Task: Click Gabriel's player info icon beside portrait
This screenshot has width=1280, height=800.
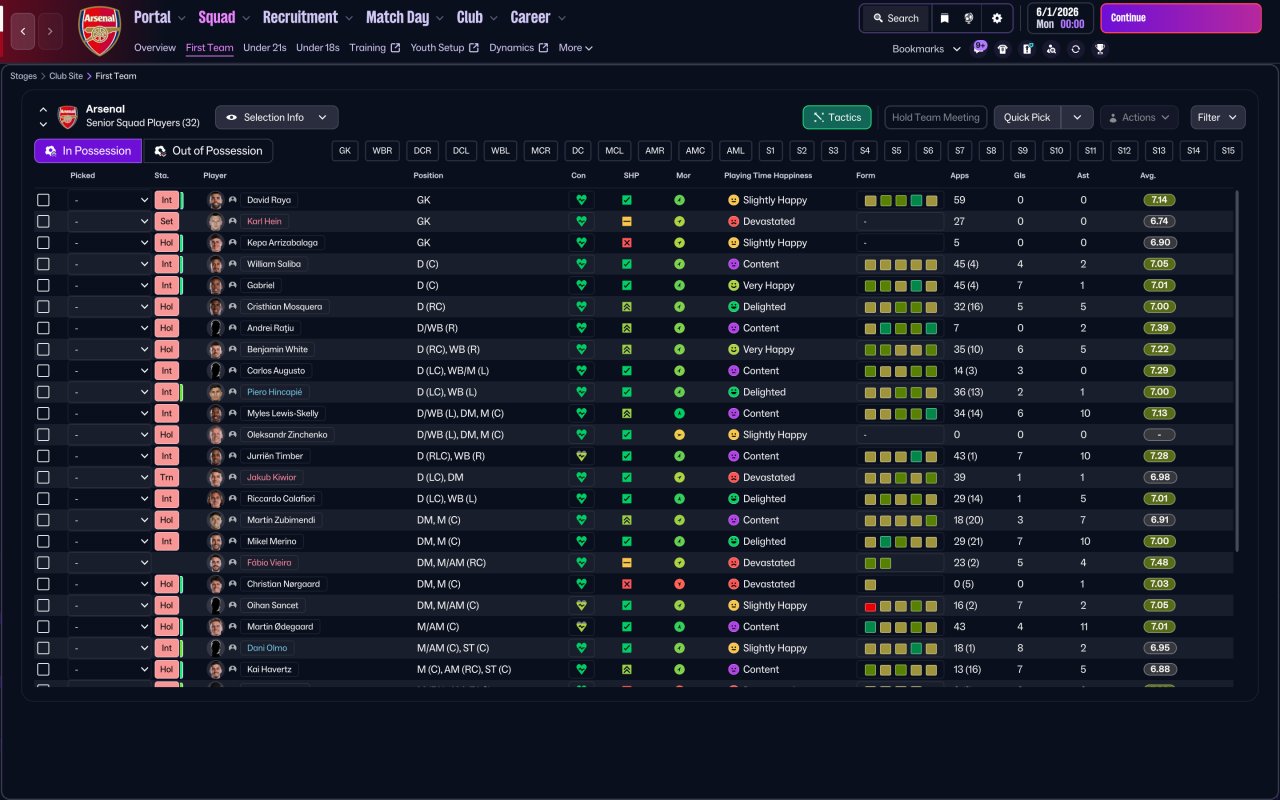Action: pyautogui.click(x=233, y=285)
